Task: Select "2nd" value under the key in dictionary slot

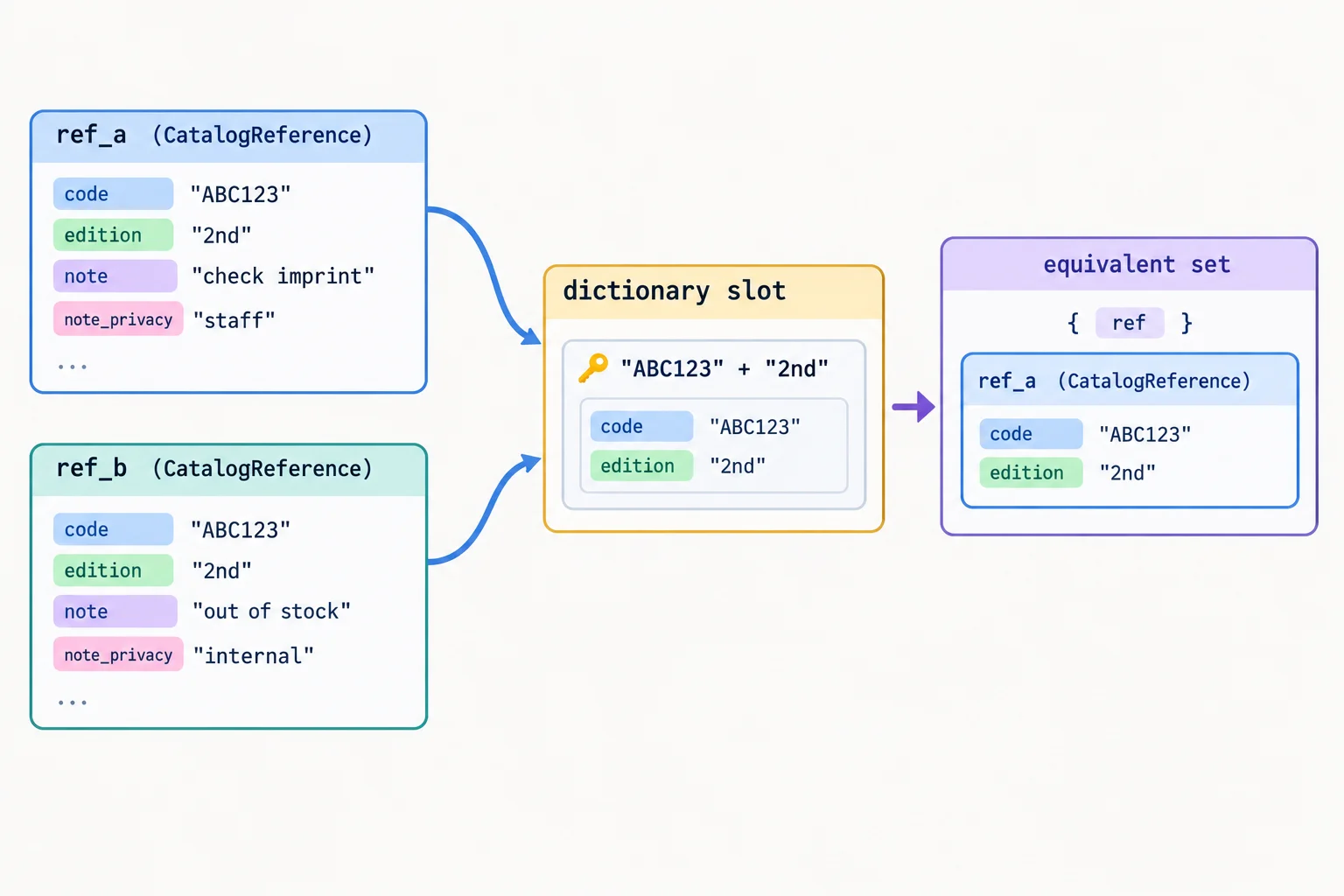Action: pos(738,466)
